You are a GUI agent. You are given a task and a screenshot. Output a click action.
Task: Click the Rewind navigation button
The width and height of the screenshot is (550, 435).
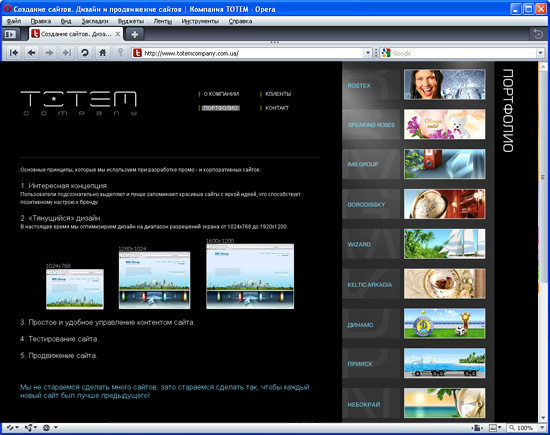[x=14, y=53]
